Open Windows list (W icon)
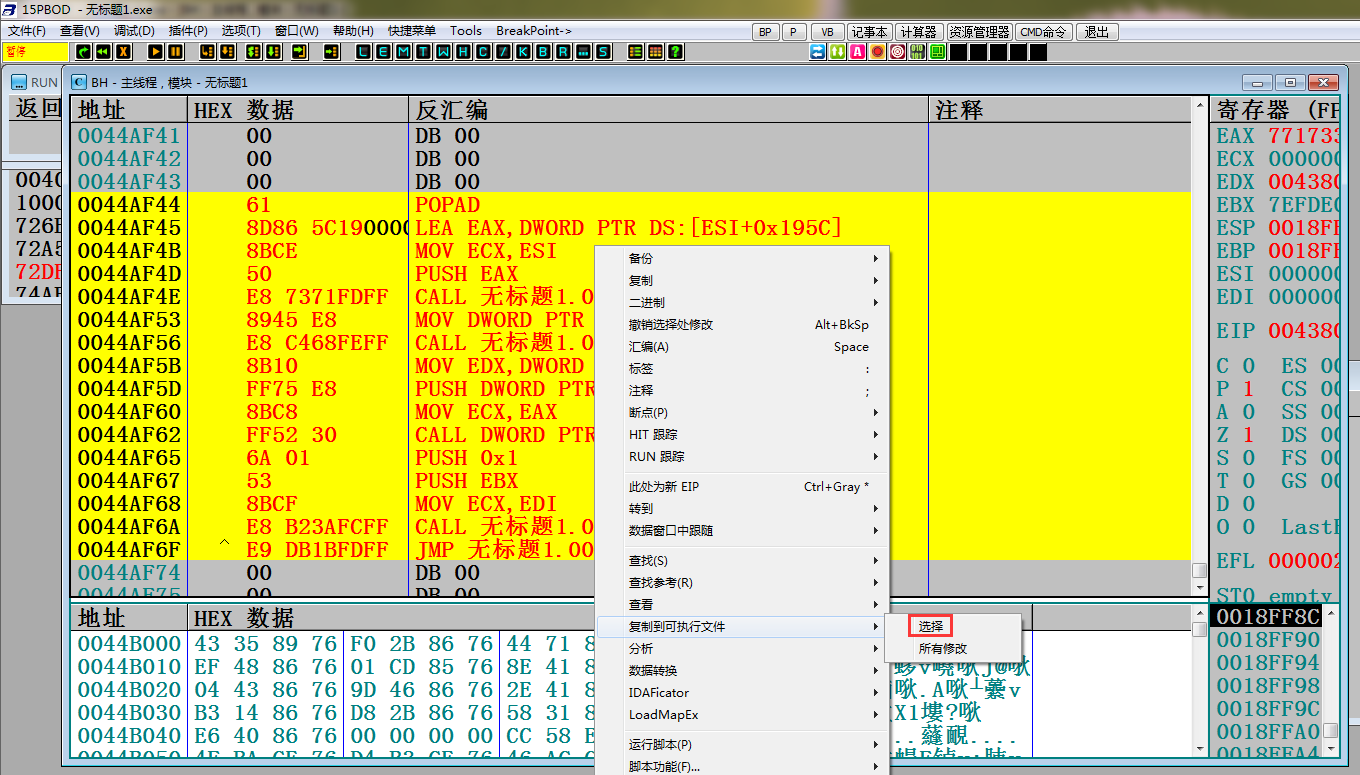The width and height of the screenshot is (1360, 775). (x=444, y=51)
